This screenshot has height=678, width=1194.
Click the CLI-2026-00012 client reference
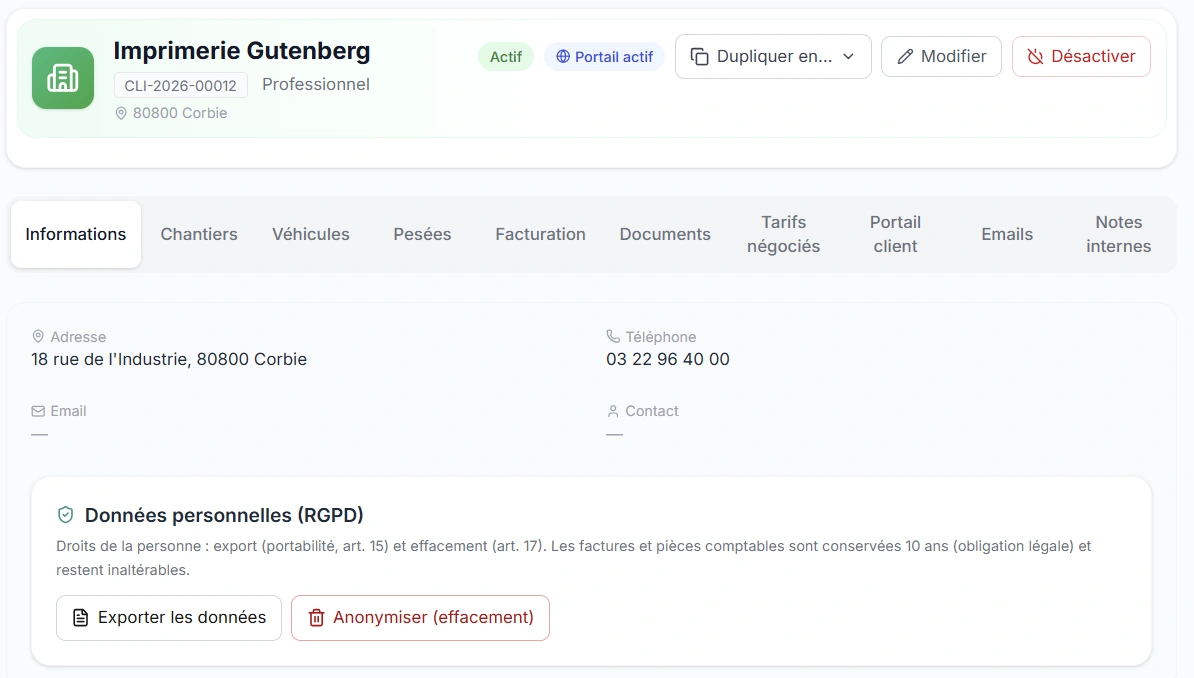180,85
